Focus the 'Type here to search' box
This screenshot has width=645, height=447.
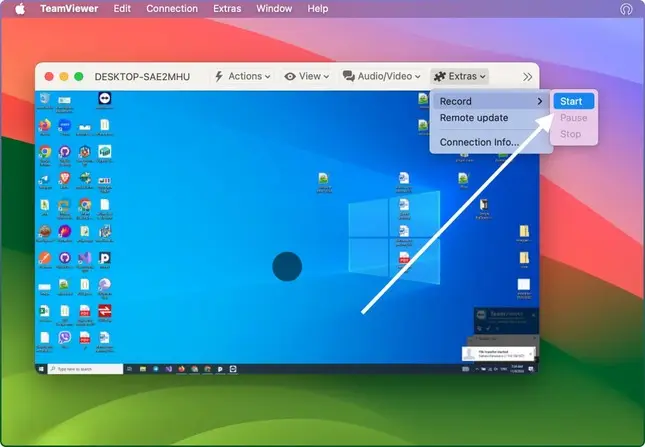pos(86,369)
